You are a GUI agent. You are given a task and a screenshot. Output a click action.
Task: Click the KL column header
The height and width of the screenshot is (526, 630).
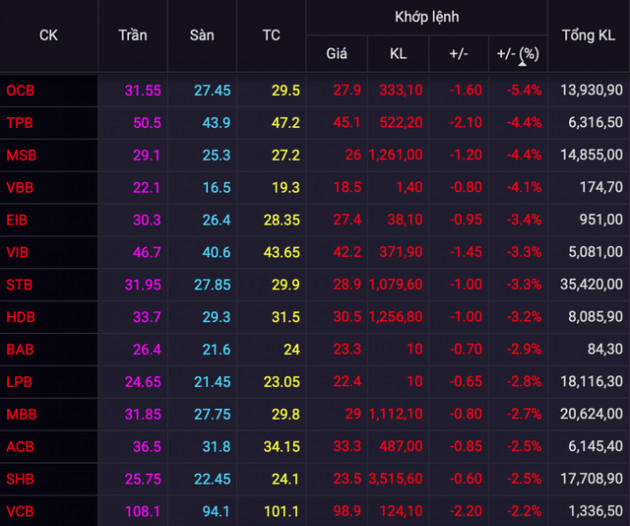pos(398,54)
